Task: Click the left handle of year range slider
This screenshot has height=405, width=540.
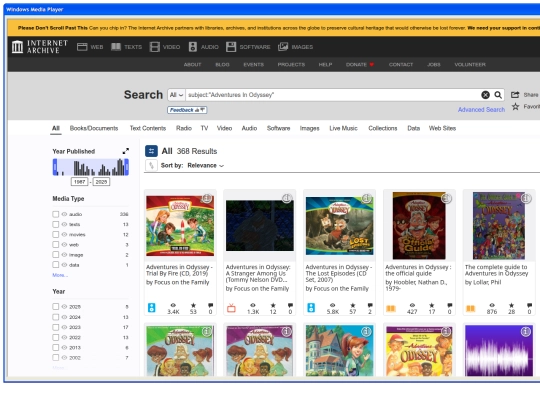Action: tap(55, 167)
